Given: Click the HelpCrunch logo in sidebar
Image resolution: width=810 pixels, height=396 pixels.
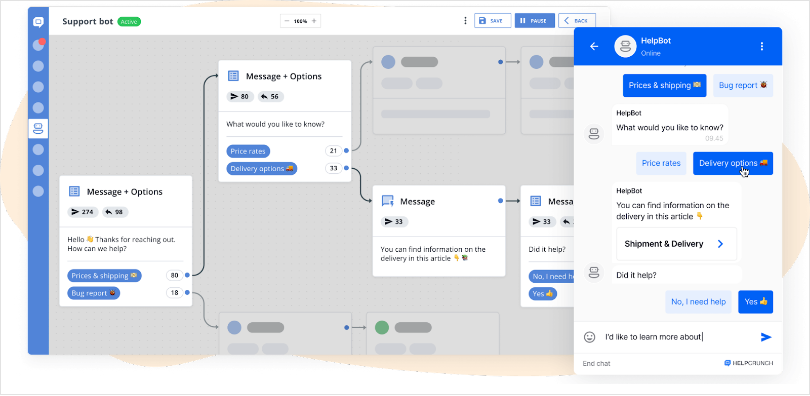Looking at the screenshot, I should coord(38,22).
